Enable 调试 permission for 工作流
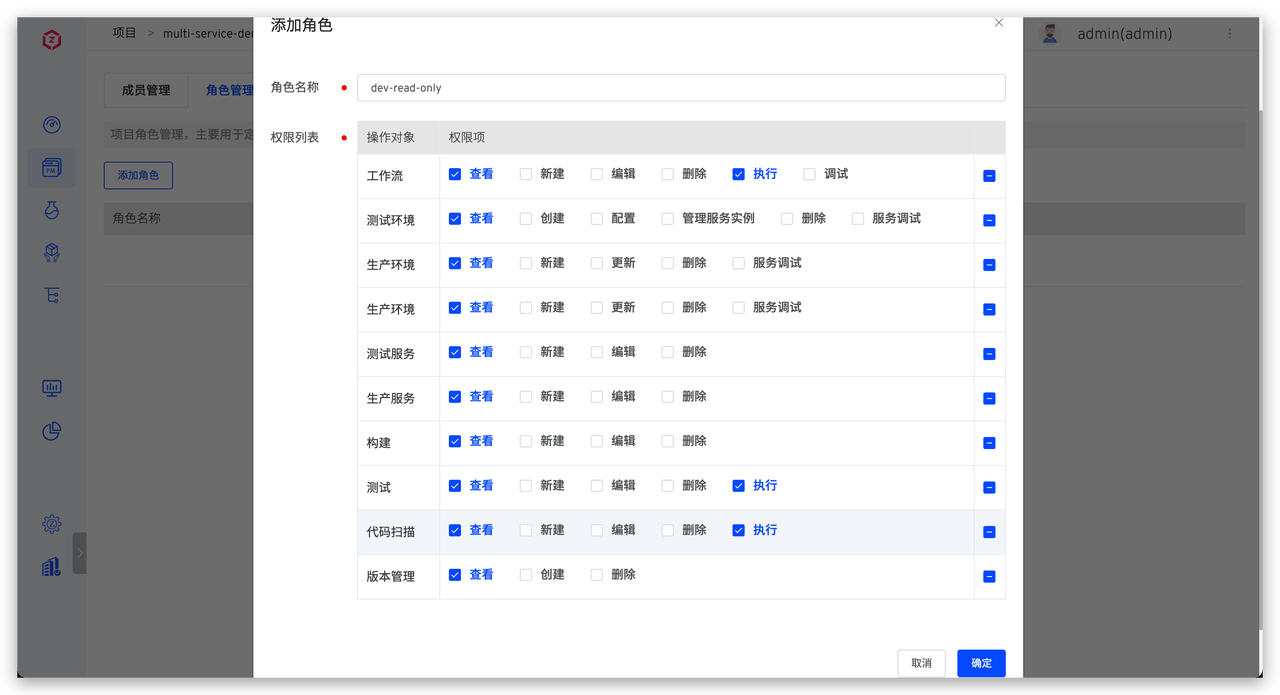 pos(809,174)
